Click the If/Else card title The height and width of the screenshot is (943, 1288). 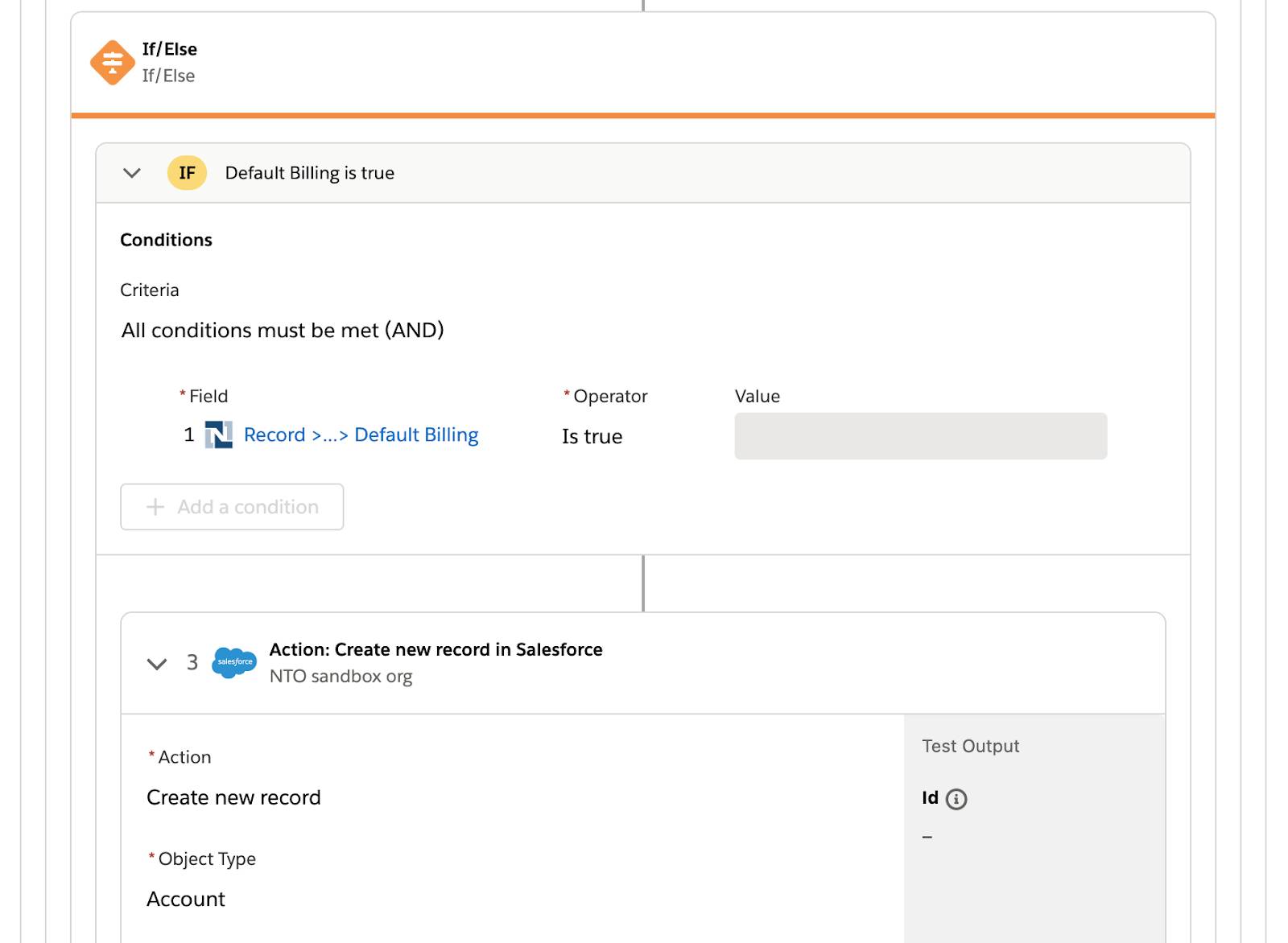170,49
